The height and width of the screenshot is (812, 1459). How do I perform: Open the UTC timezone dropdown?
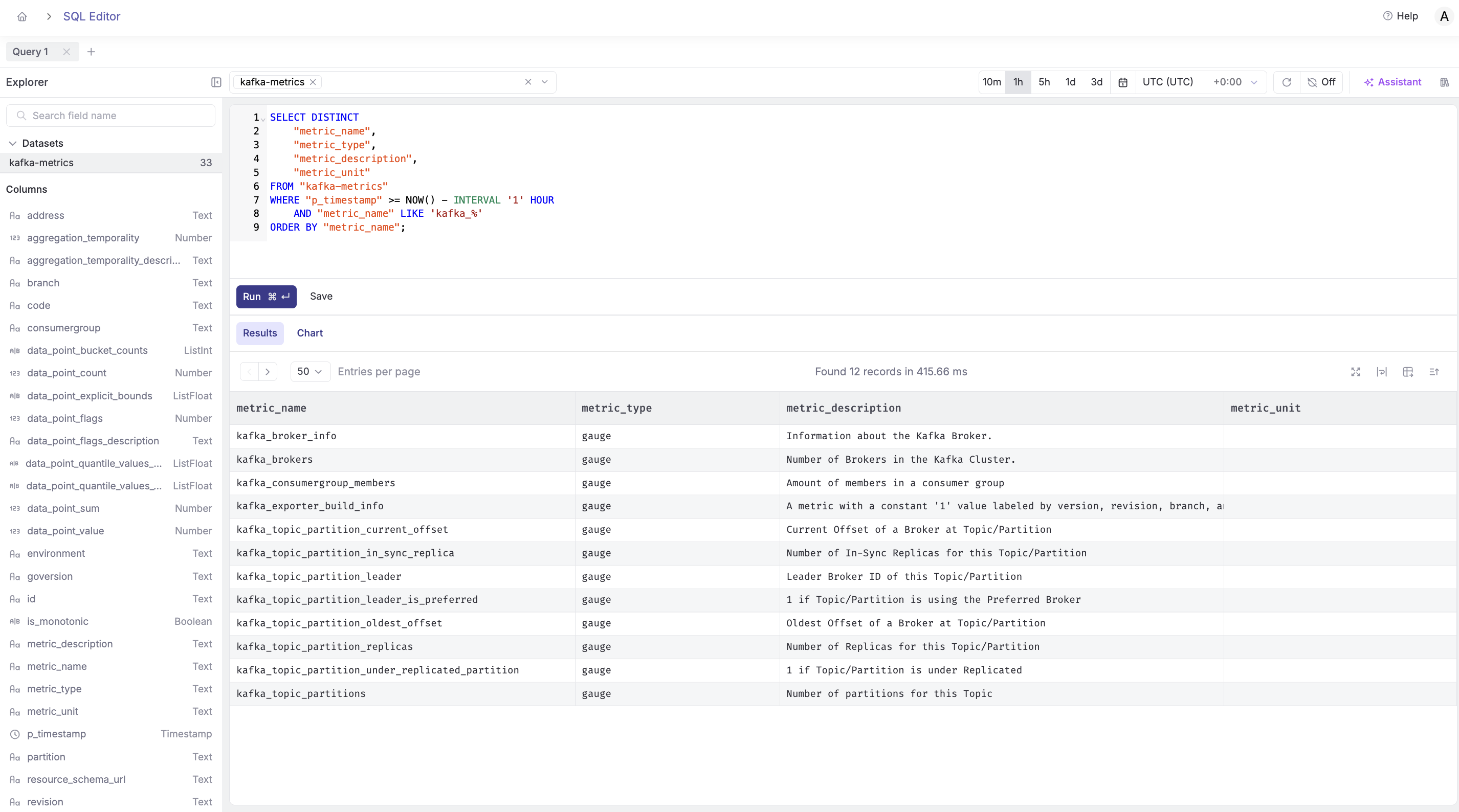1200,82
